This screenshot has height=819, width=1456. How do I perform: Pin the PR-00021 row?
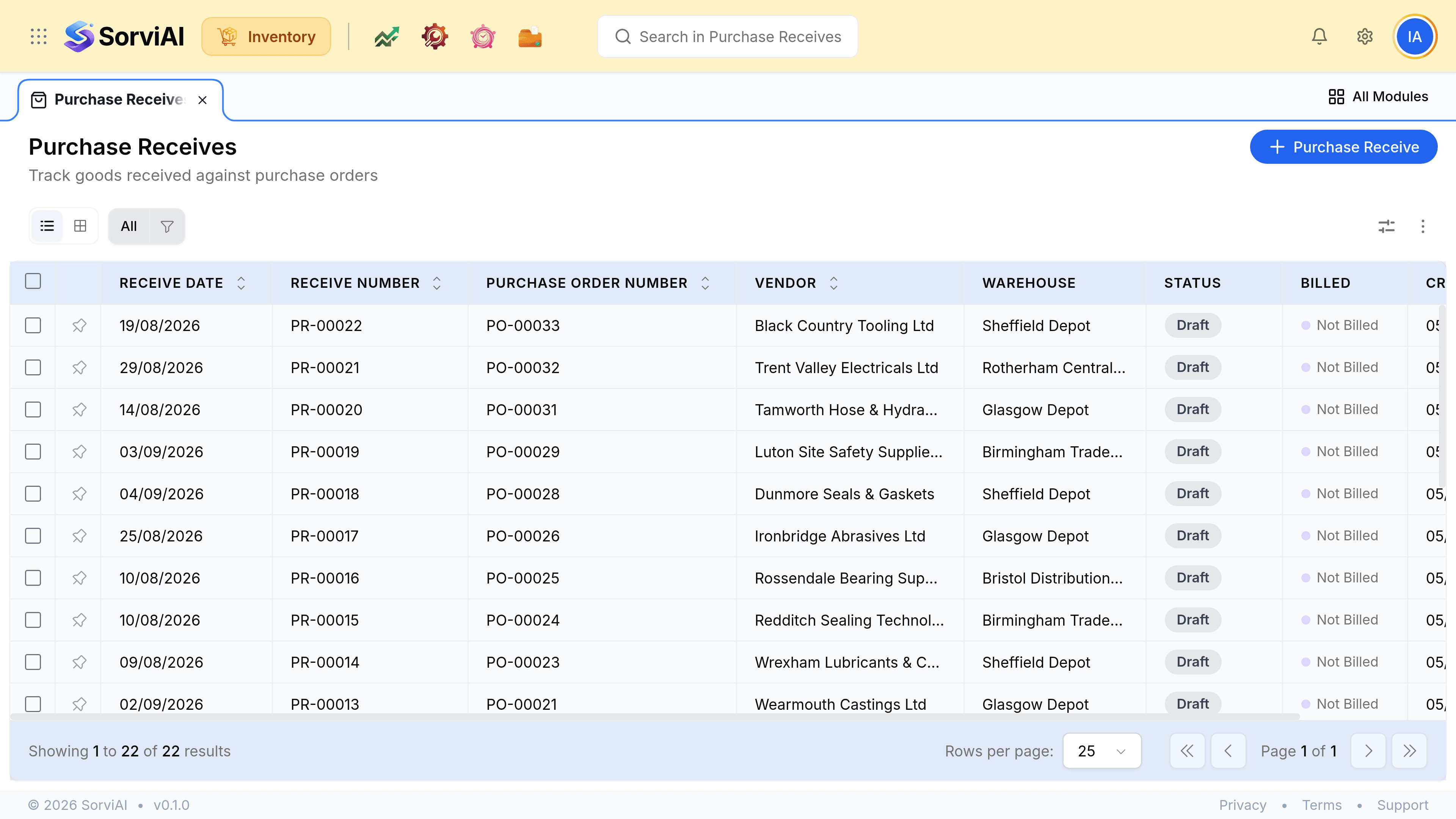click(x=79, y=367)
